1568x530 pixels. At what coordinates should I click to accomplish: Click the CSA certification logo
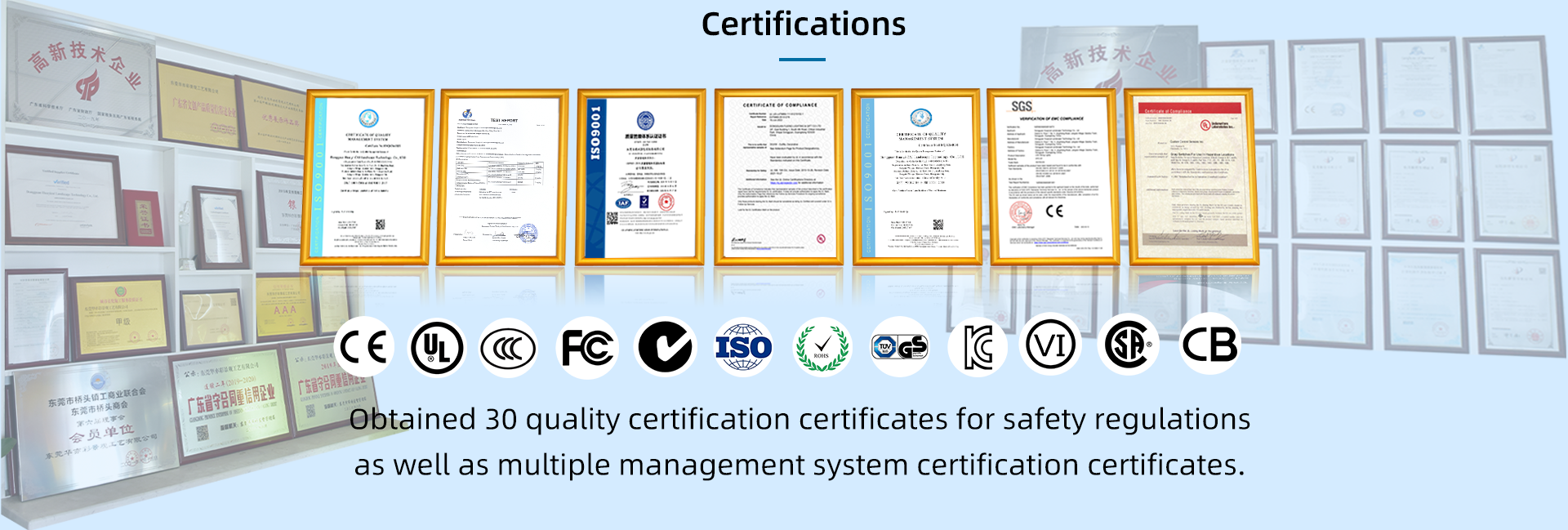pyautogui.click(x=1129, y=345)
